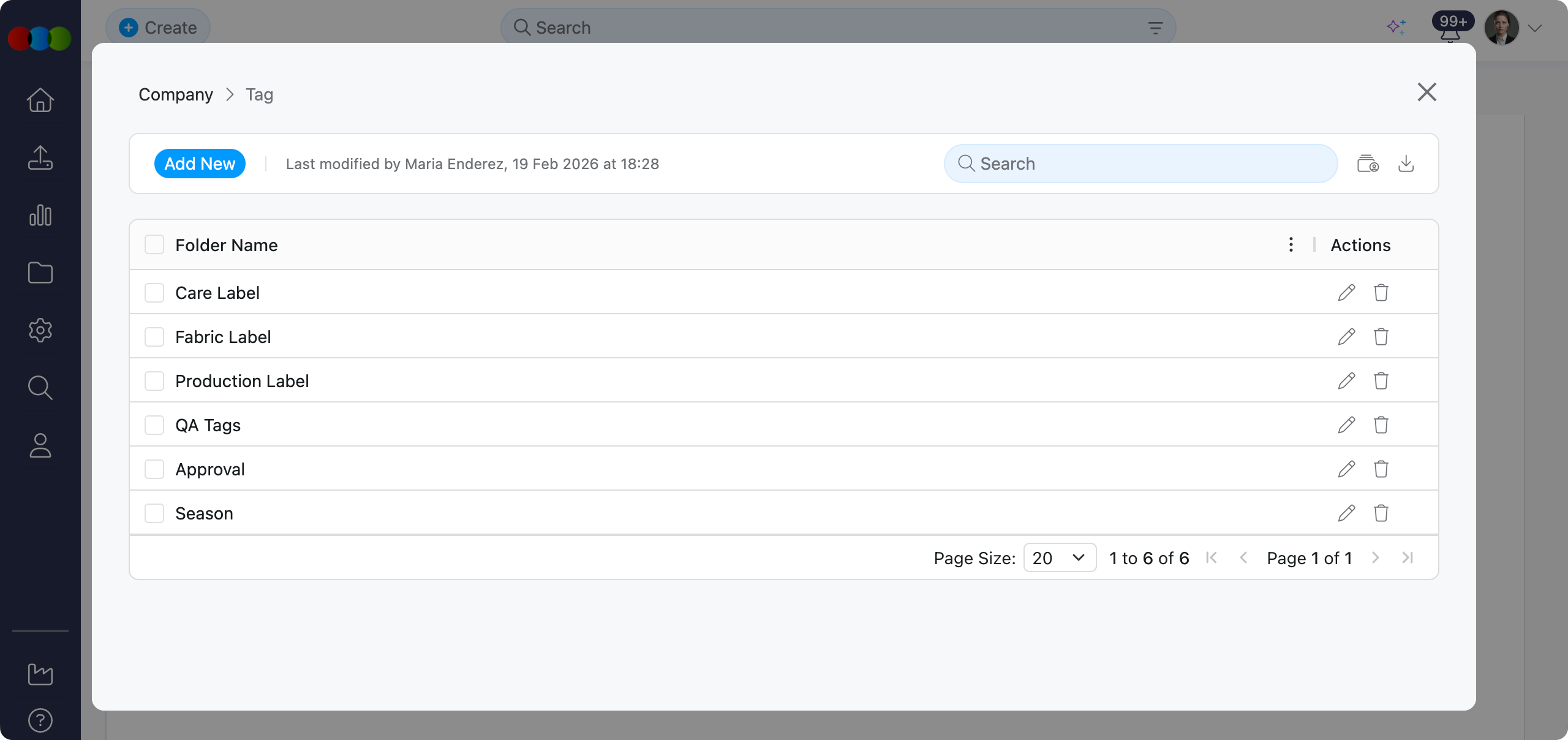Open the main search filter options

coord(1155,28)
